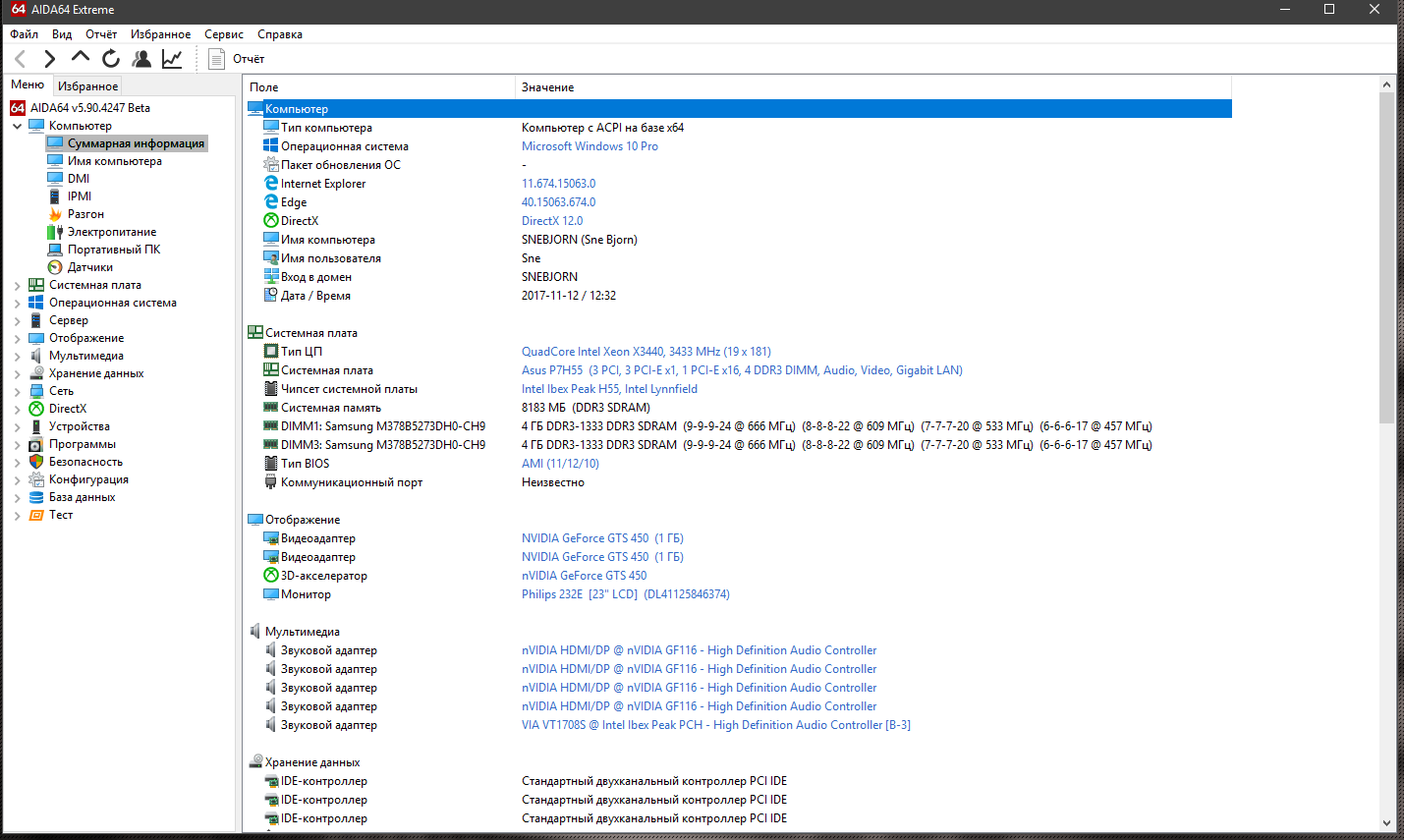The image size is (1404, 840).
Task: Click the 3D-акселератор row label
Action: click(324, 576)
